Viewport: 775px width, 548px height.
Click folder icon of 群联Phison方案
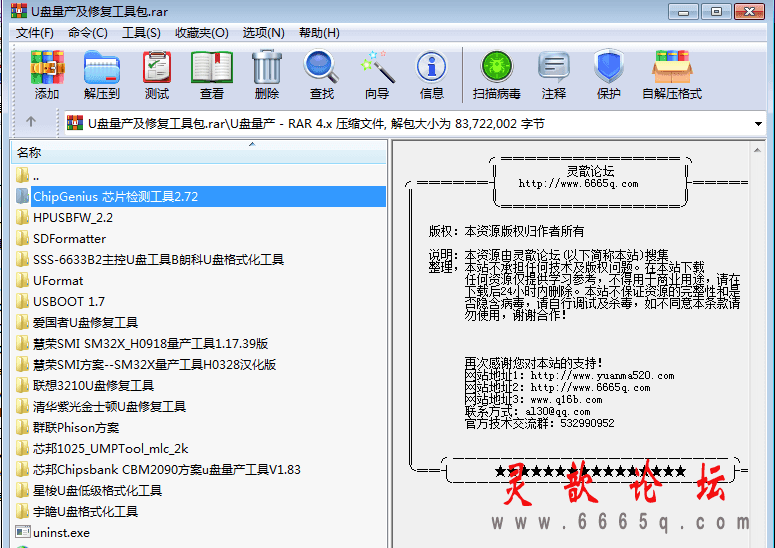click(22, 427)
